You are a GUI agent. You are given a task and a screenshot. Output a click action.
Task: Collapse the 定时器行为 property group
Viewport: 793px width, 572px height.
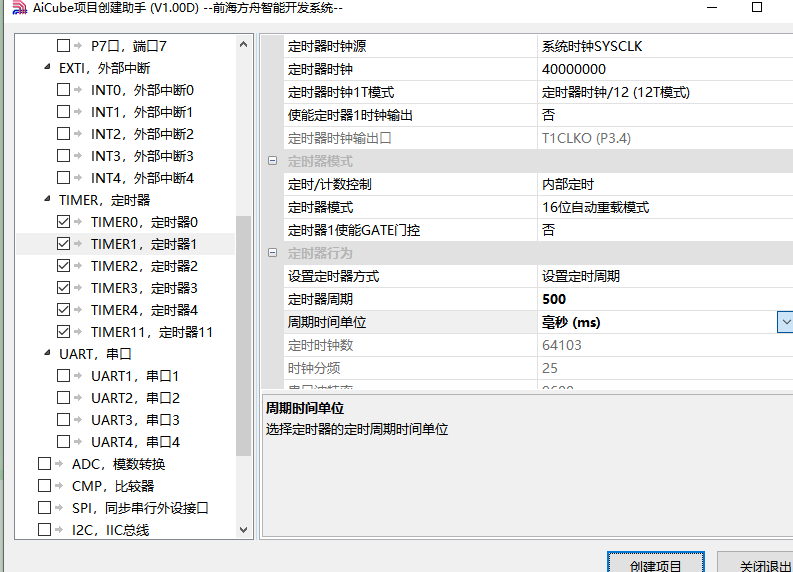click(x=272, y=253)
